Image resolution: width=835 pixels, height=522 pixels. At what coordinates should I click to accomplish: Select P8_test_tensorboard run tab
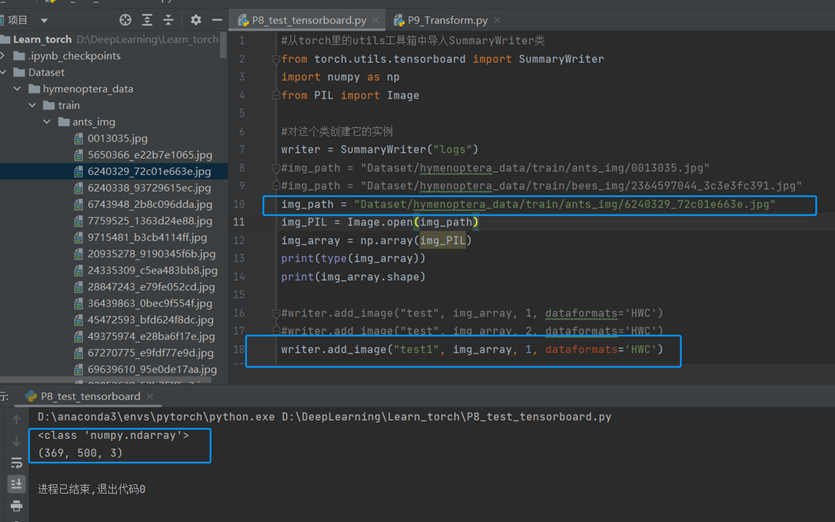click(x=91, y=396)
